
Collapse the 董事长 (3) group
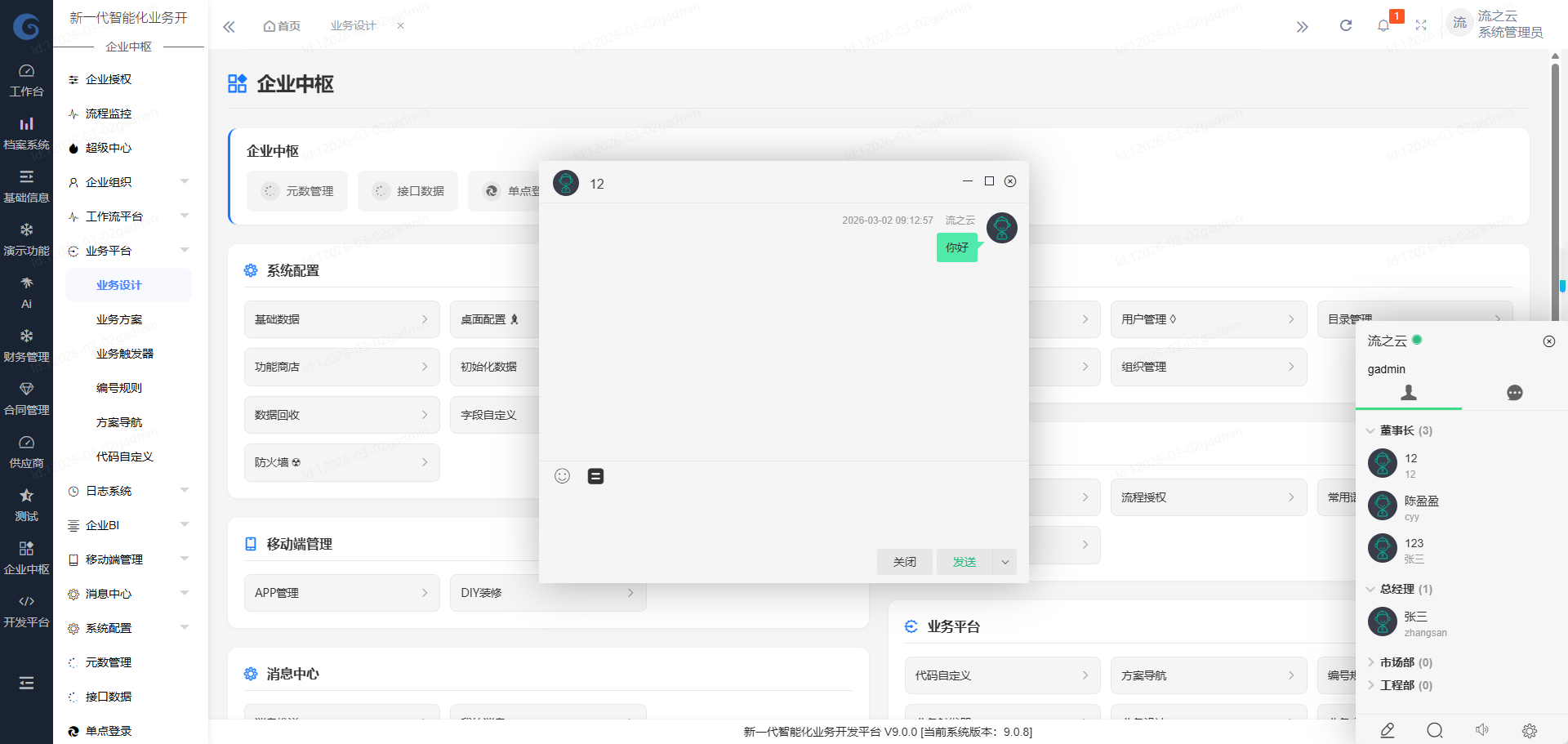[x=1372, y=430]
